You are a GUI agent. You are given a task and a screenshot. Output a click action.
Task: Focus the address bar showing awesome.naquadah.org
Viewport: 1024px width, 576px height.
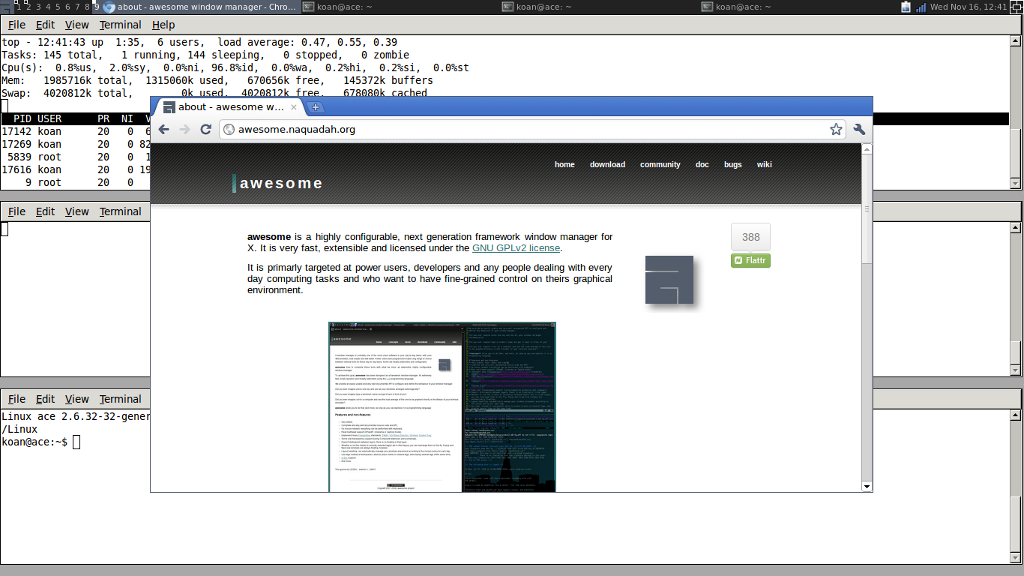520,129
